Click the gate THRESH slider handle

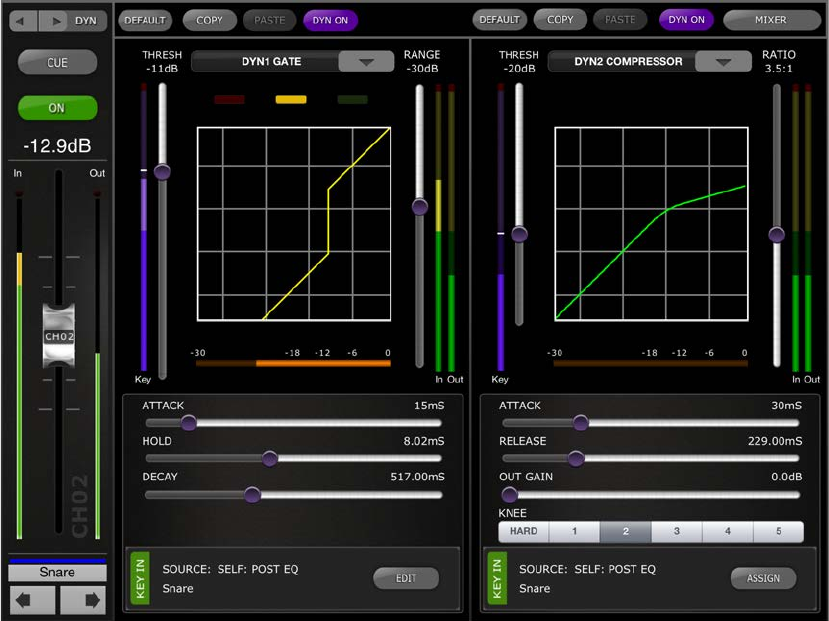coord(162,171)
